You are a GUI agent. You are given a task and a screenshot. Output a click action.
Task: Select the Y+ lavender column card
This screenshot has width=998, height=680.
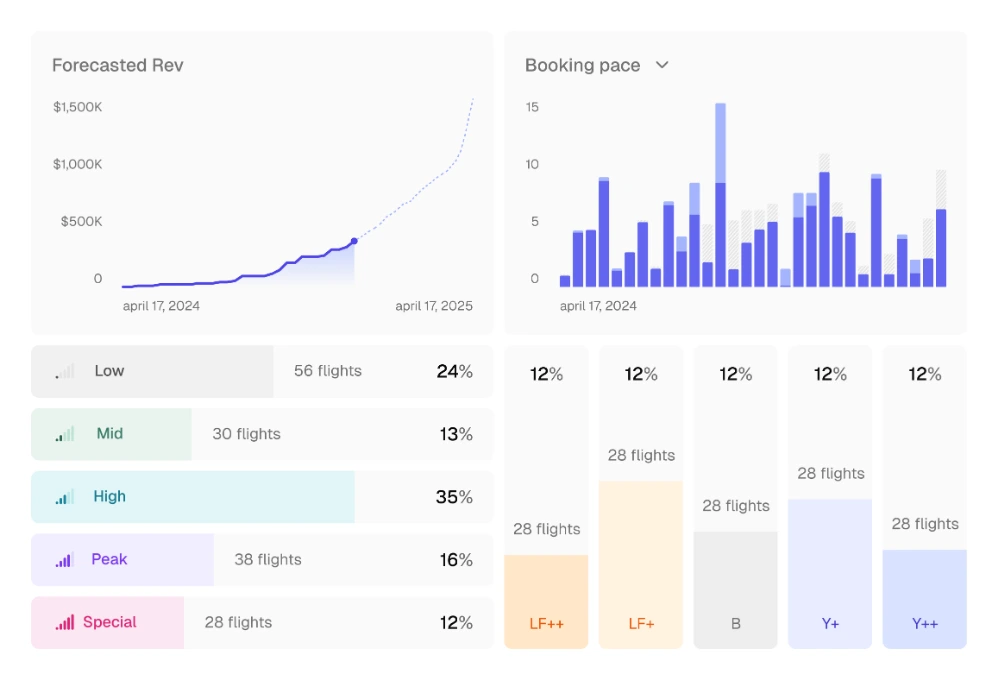(830, 497)
